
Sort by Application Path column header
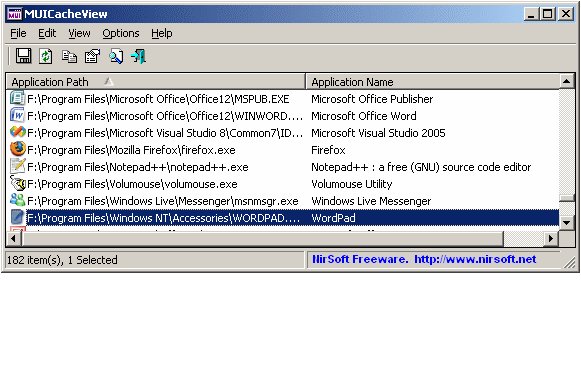coord(156,82)
